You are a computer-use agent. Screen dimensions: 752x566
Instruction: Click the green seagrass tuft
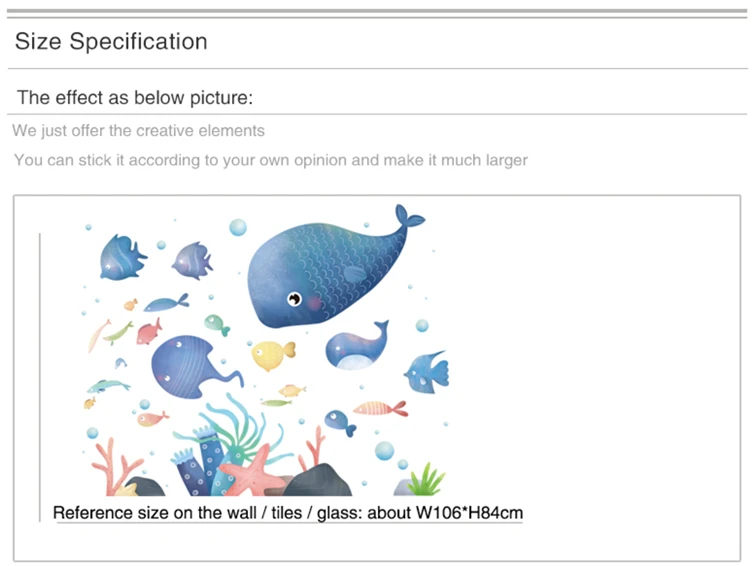click(427, 480)
